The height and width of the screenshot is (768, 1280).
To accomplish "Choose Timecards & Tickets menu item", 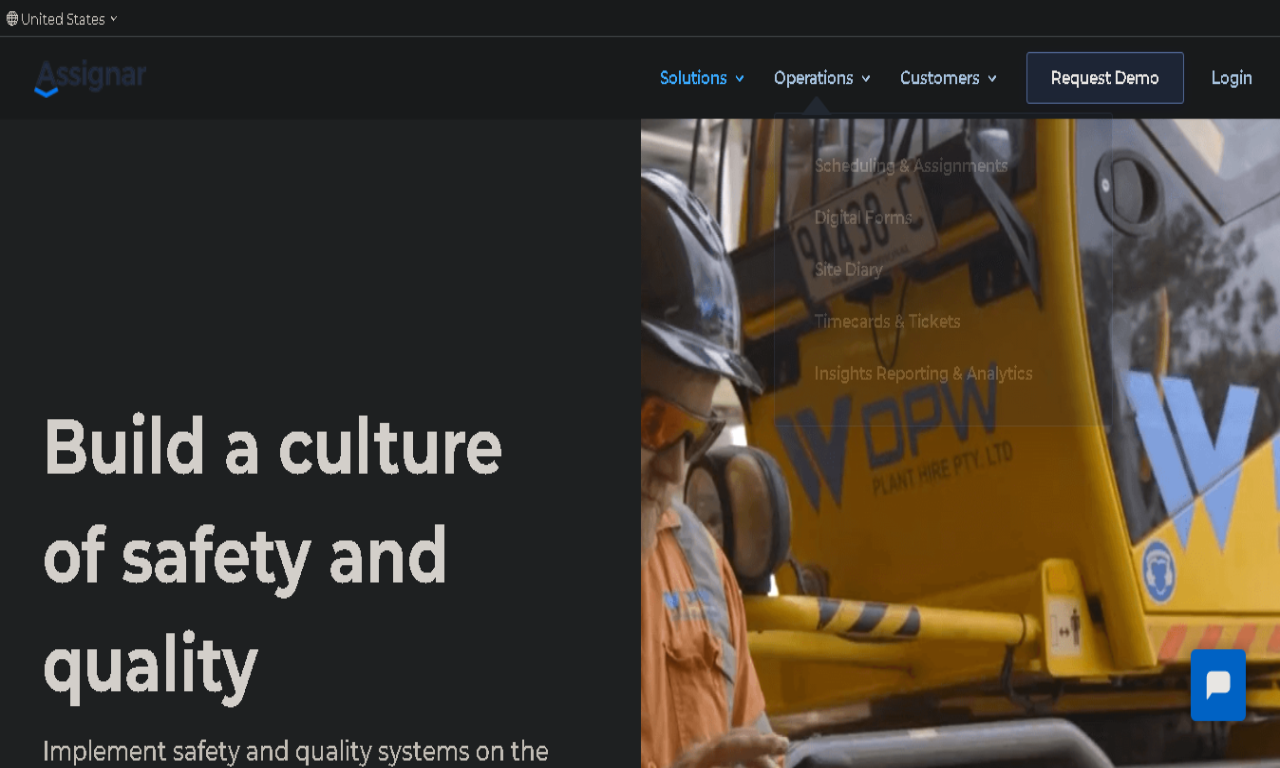I will [887, 322].
